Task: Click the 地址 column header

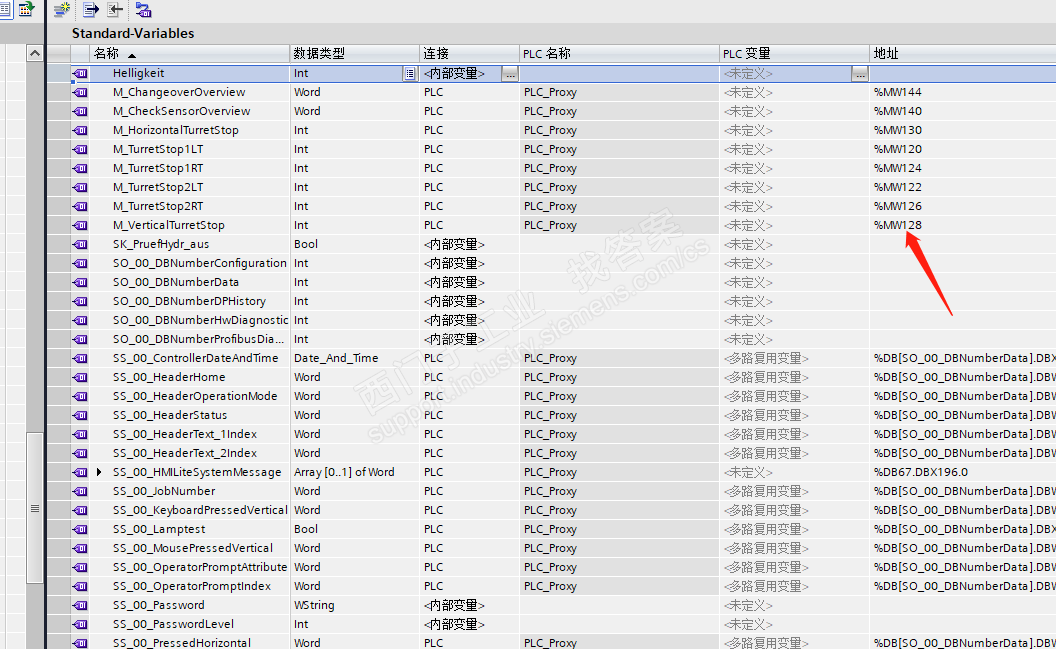Action: [963, 53]
